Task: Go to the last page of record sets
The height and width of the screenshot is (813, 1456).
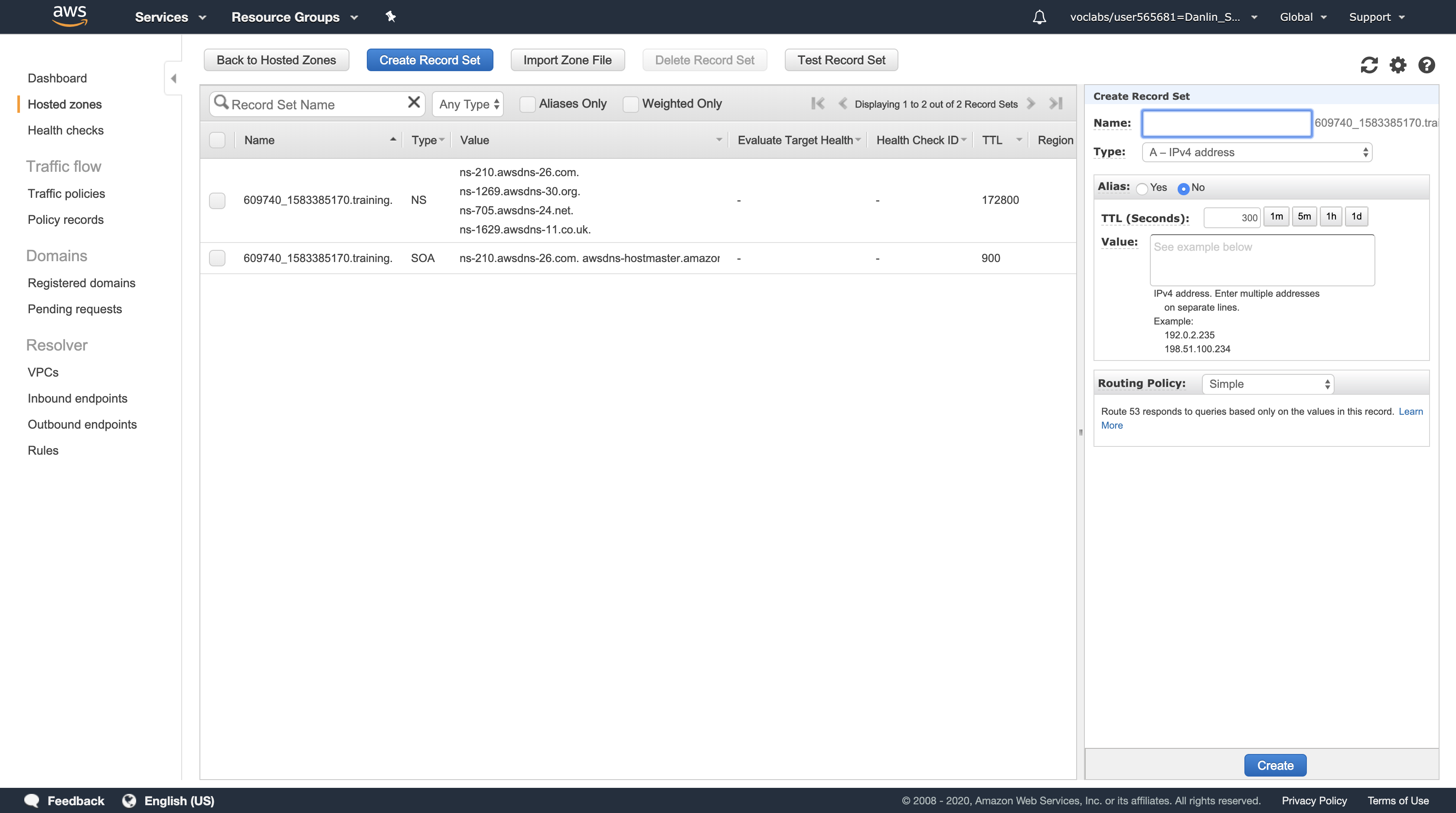Action: 1055,103
